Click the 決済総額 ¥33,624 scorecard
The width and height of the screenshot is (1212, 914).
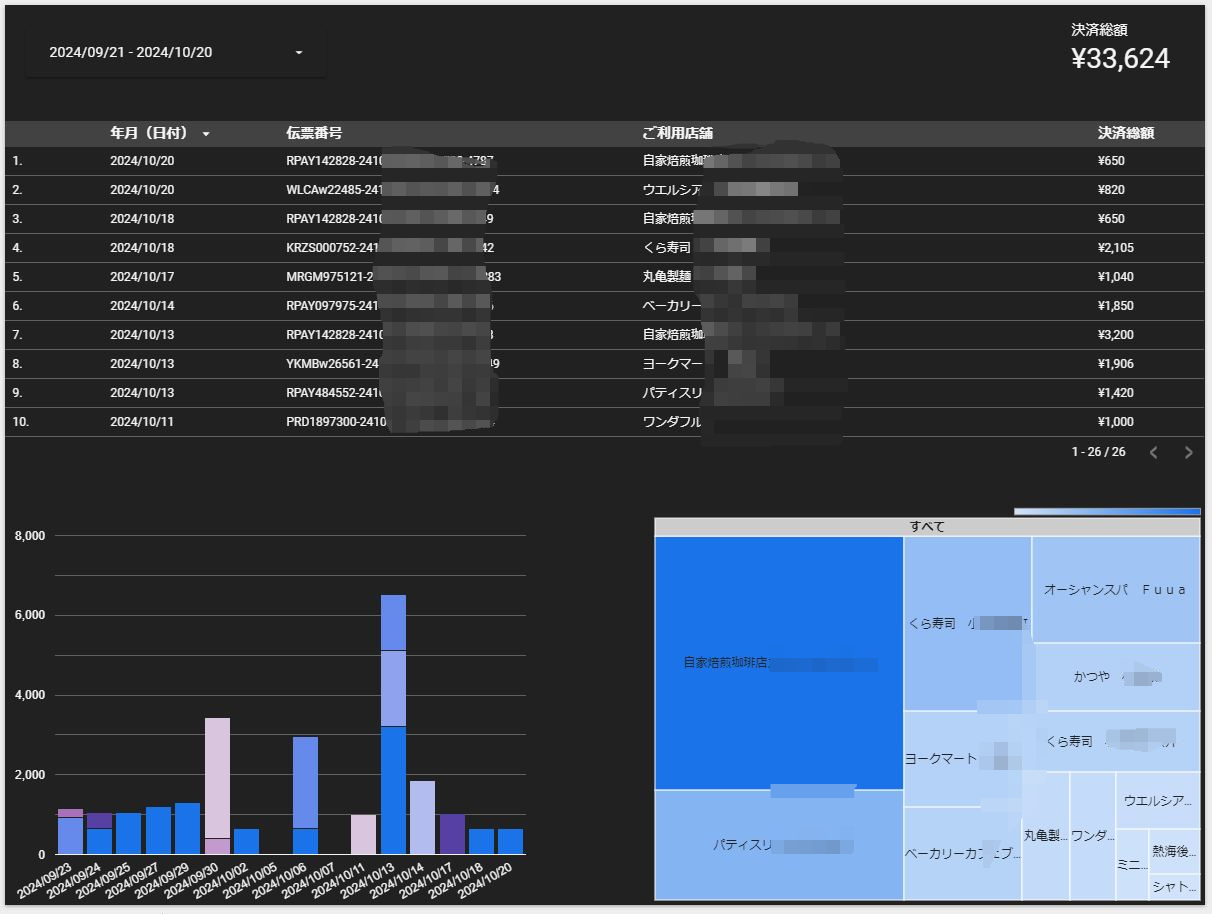point(1120,49)
